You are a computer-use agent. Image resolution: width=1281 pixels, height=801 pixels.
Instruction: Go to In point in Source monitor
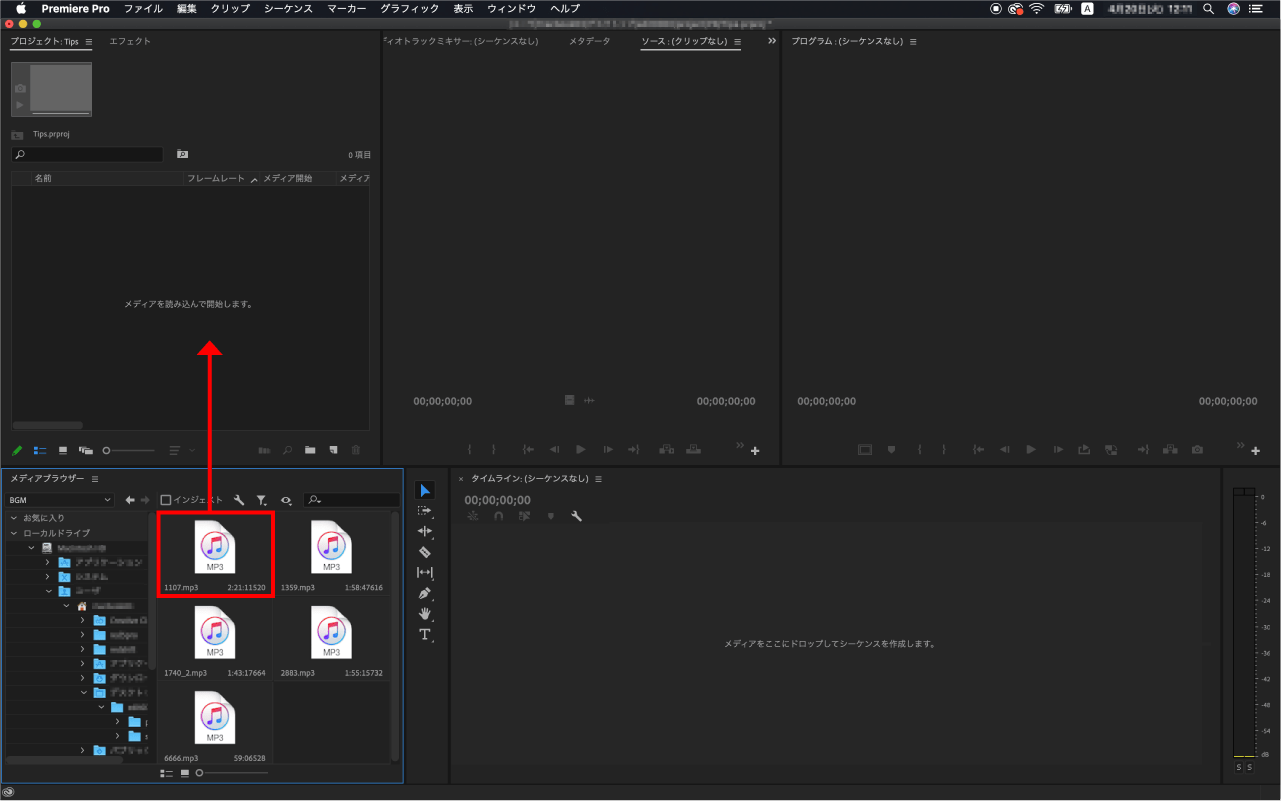pos(528,450)
